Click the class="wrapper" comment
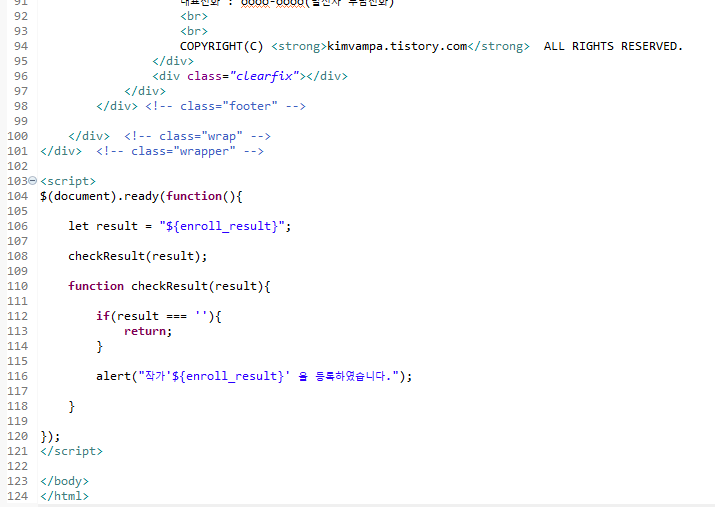Viewport: 715px width, 507px height. tap(180, 151)
